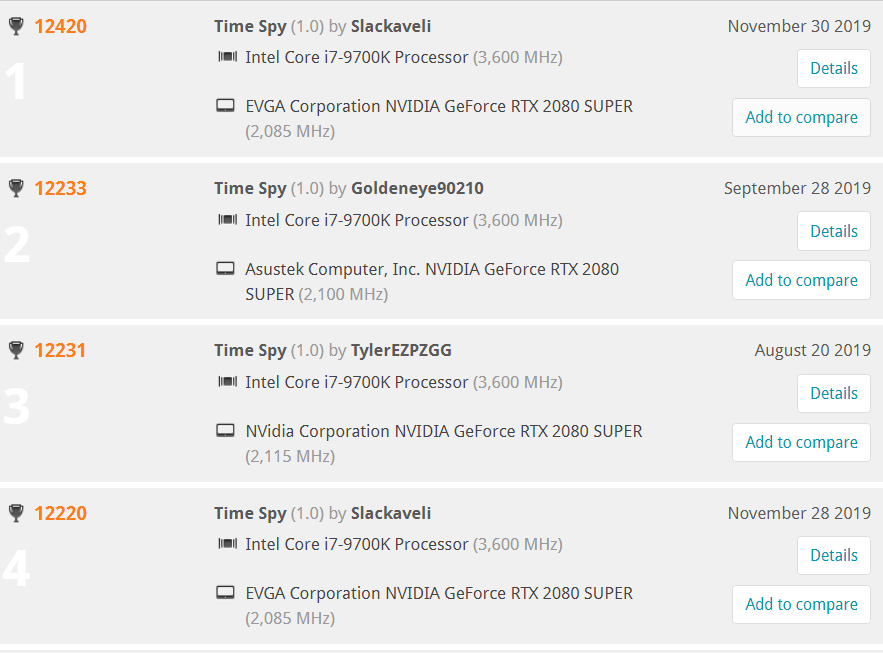
Task: Click the CPU chip icon in fourth result
Action: pyautogui.click(x=228, y=543)
